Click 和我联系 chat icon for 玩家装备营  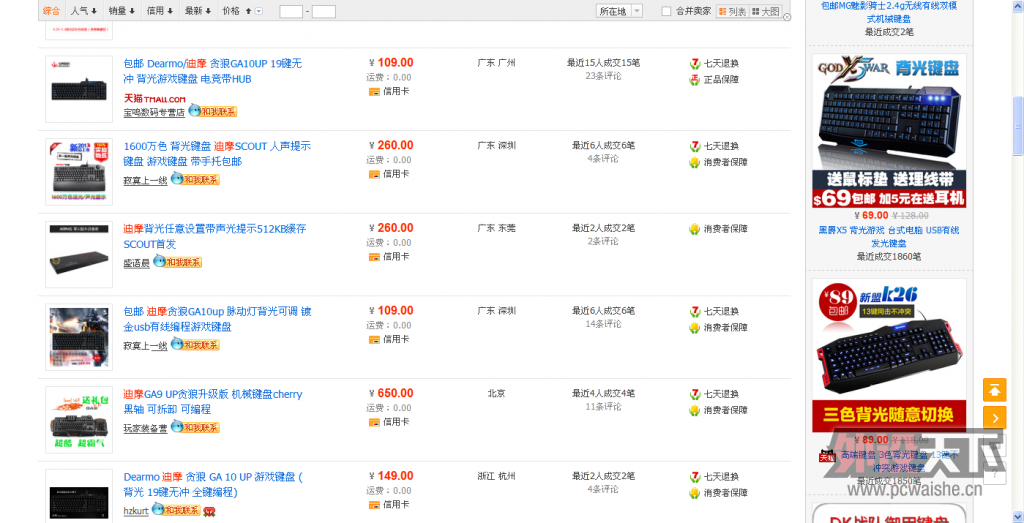click(195, 427)
